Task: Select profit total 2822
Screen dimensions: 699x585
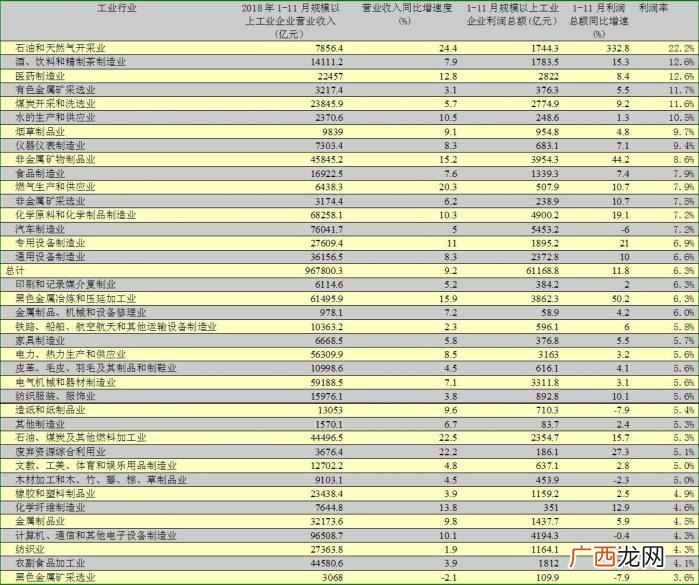Action: [x=548, y=76]
